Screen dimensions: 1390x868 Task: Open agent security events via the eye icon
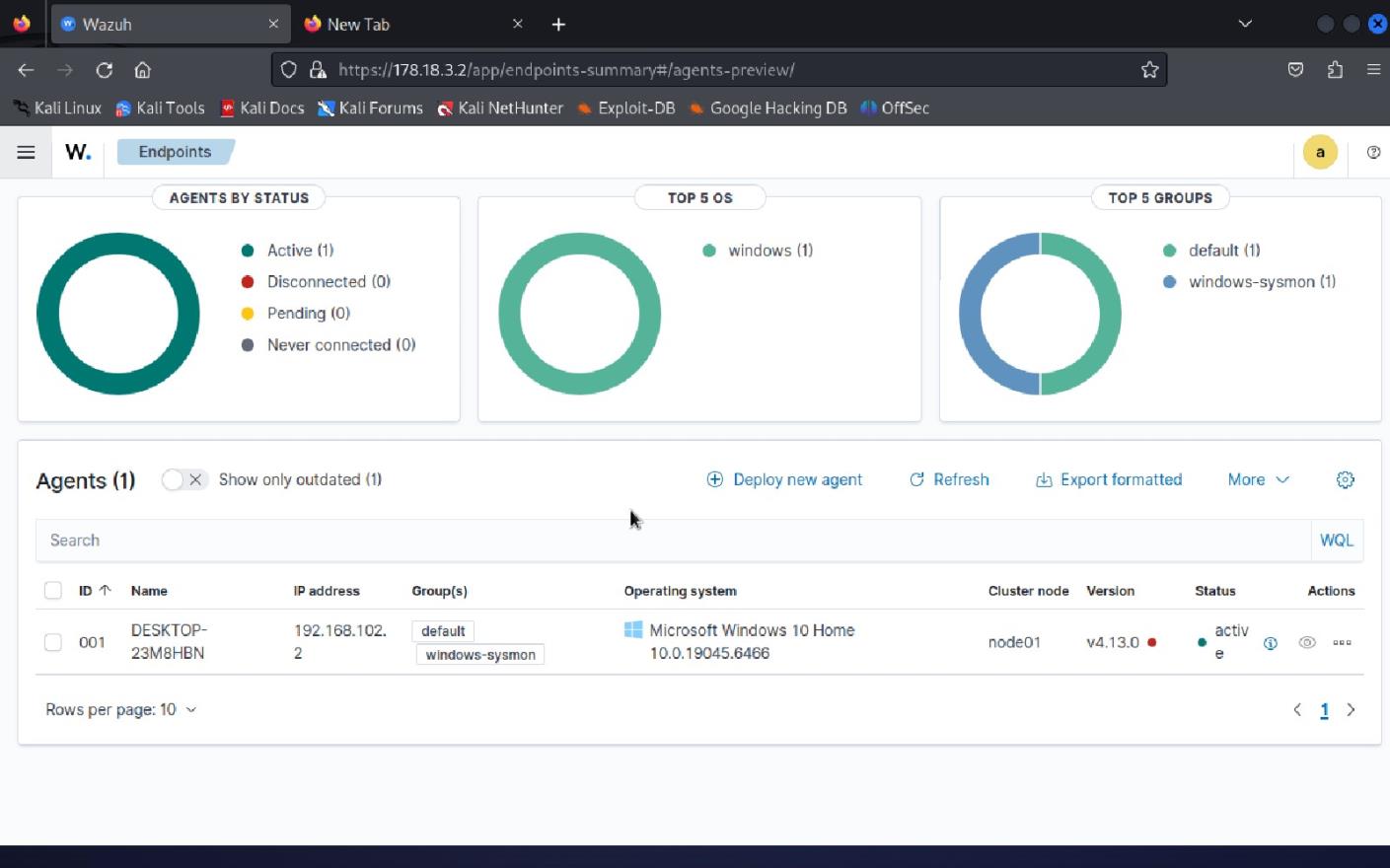[1306, 642]
